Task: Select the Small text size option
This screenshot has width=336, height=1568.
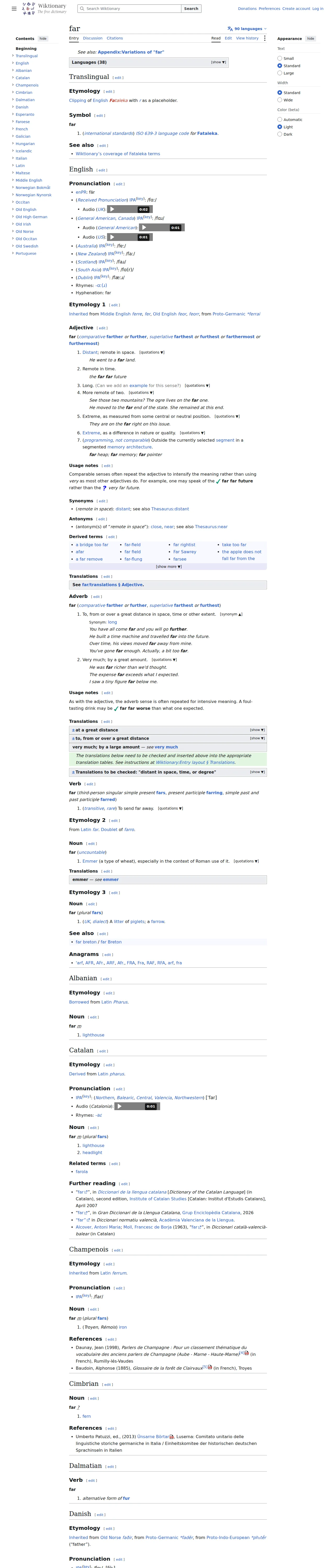Action: click(x=280, y=59)
